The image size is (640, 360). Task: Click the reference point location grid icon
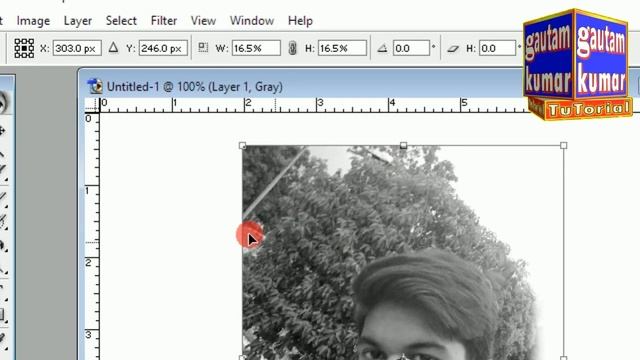(x=24, y=48)
